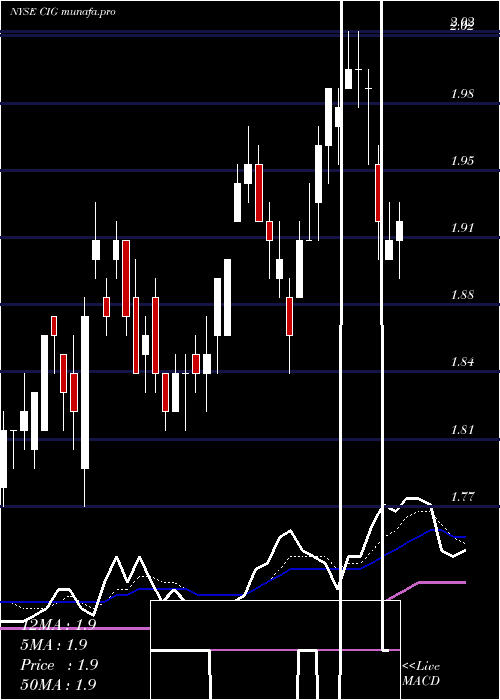The width and height of the screenshot is (500, 700).
Task: Click the '<<Live MACD' label
Action: click(x=421, y=674)
